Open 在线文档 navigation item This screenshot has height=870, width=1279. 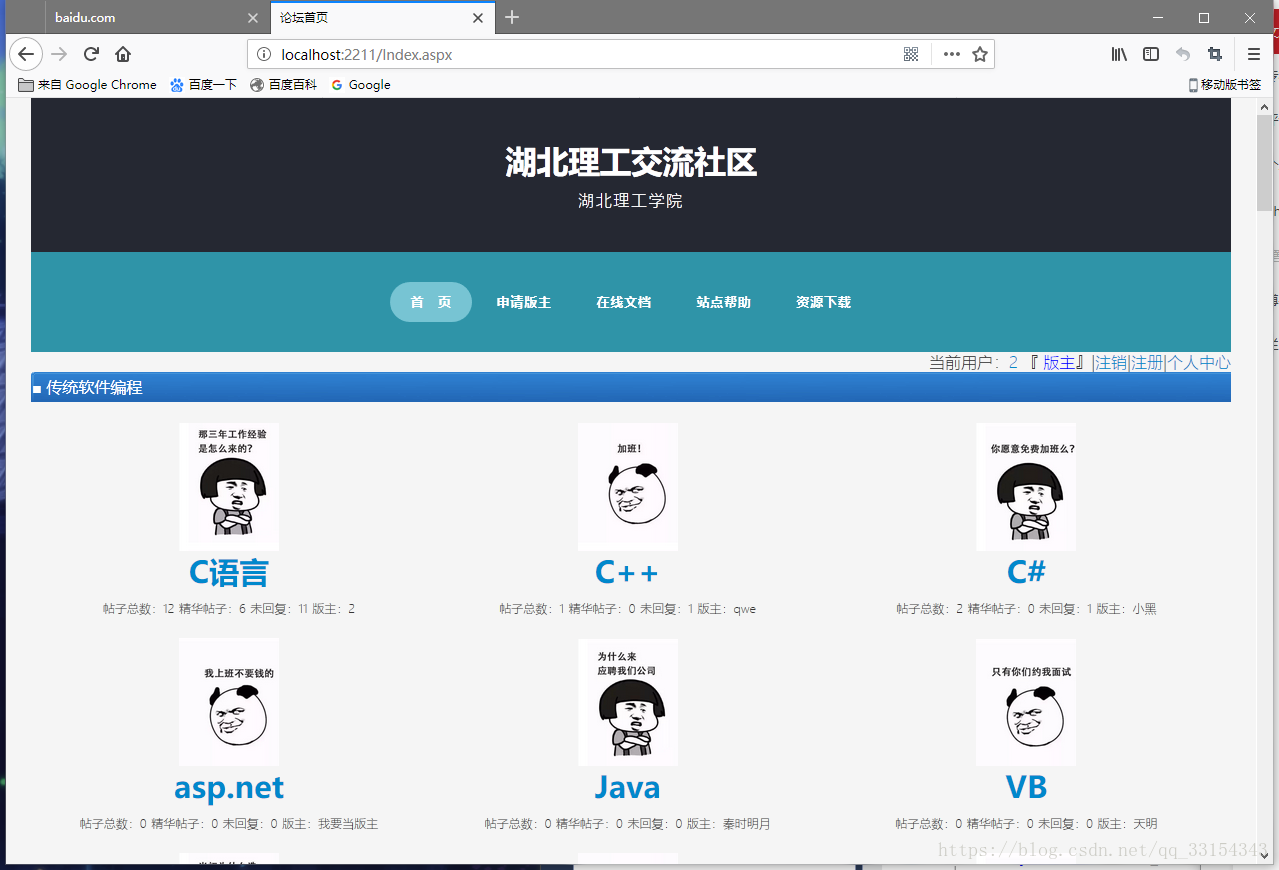624,302
